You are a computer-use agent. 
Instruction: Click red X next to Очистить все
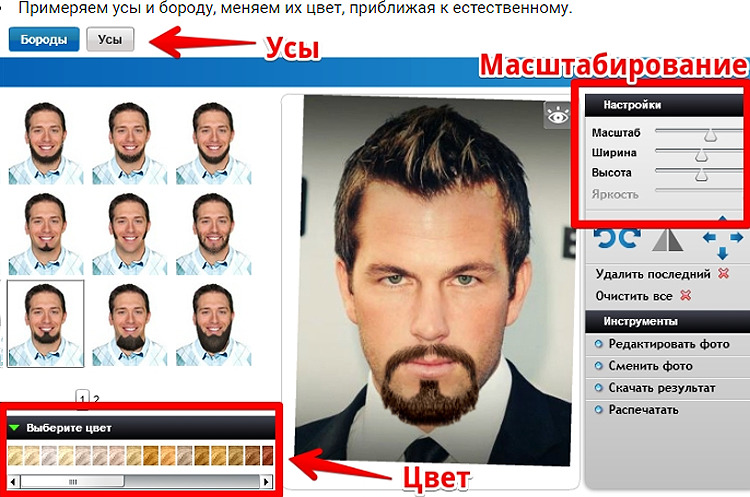685,296
